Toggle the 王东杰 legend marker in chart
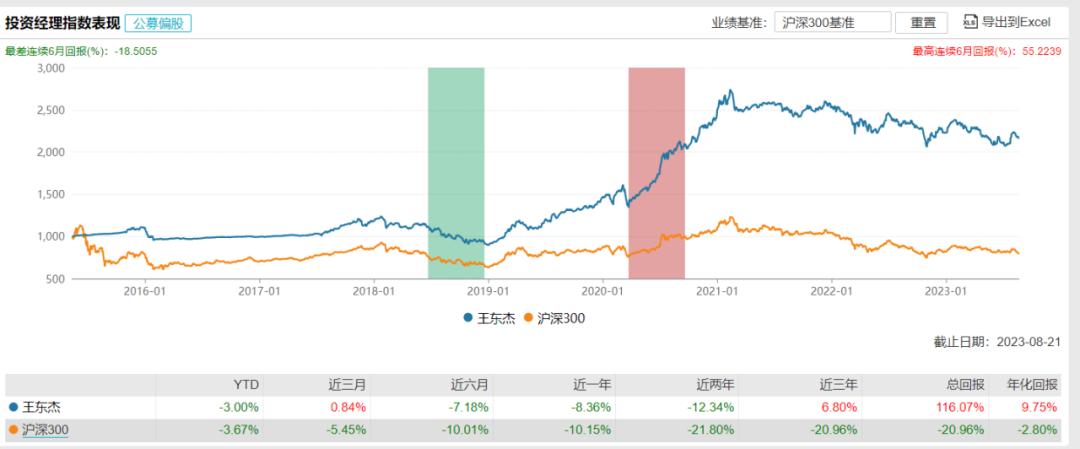Viewport: 1080px width, 449px height. (468, 318)
